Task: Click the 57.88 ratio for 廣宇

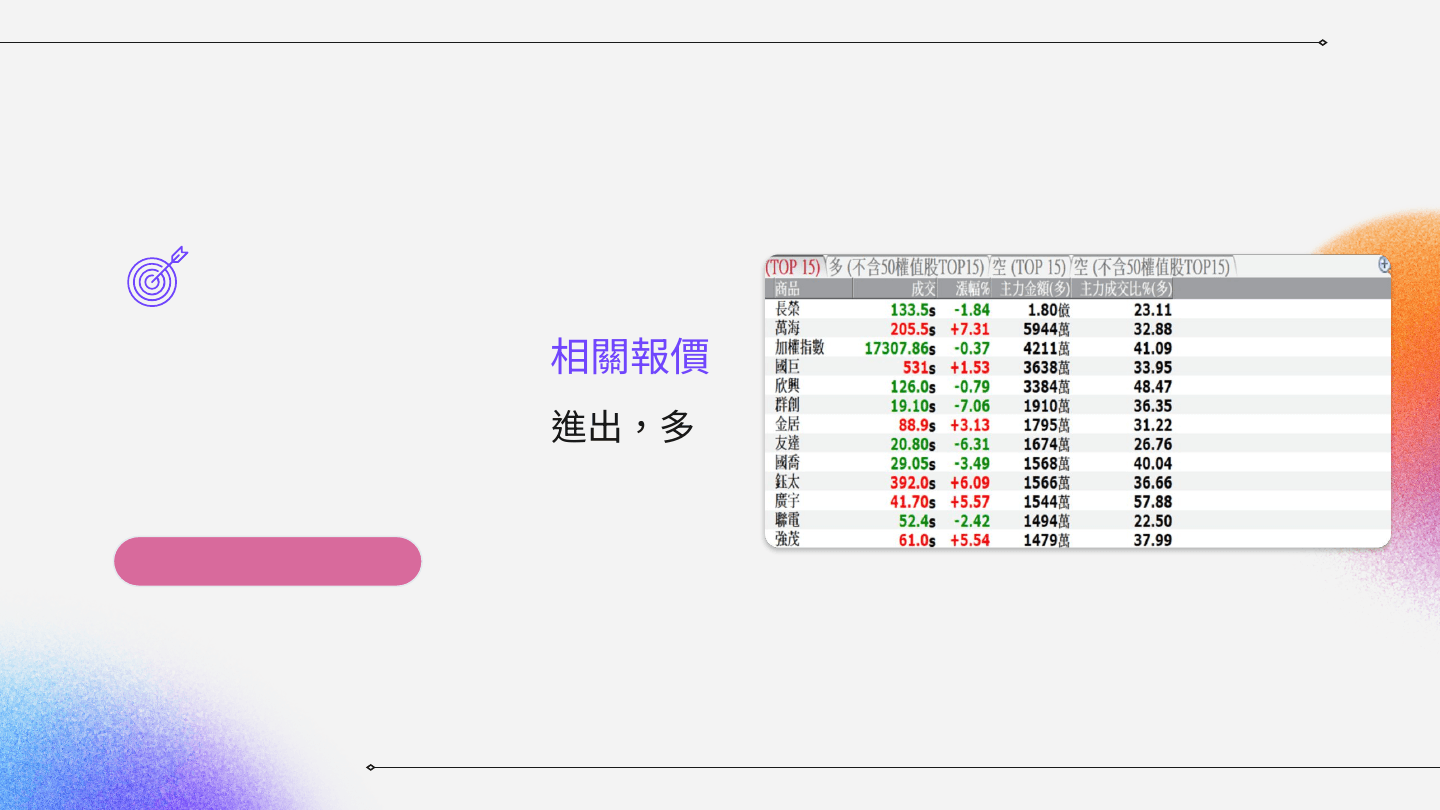Action: point(1152,502)
